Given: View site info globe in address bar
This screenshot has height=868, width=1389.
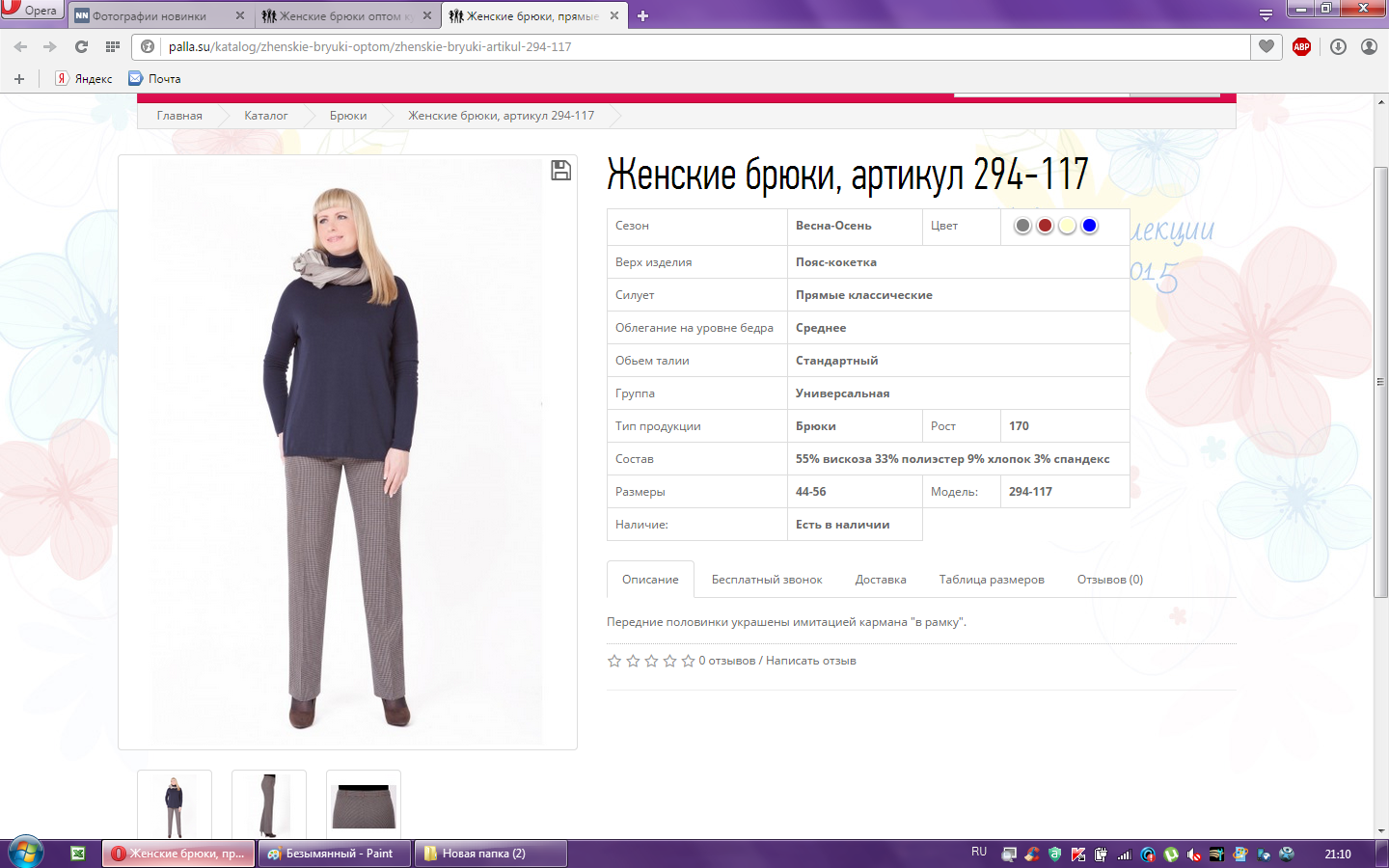Looking at the screenshot, I should click(148, 46).
